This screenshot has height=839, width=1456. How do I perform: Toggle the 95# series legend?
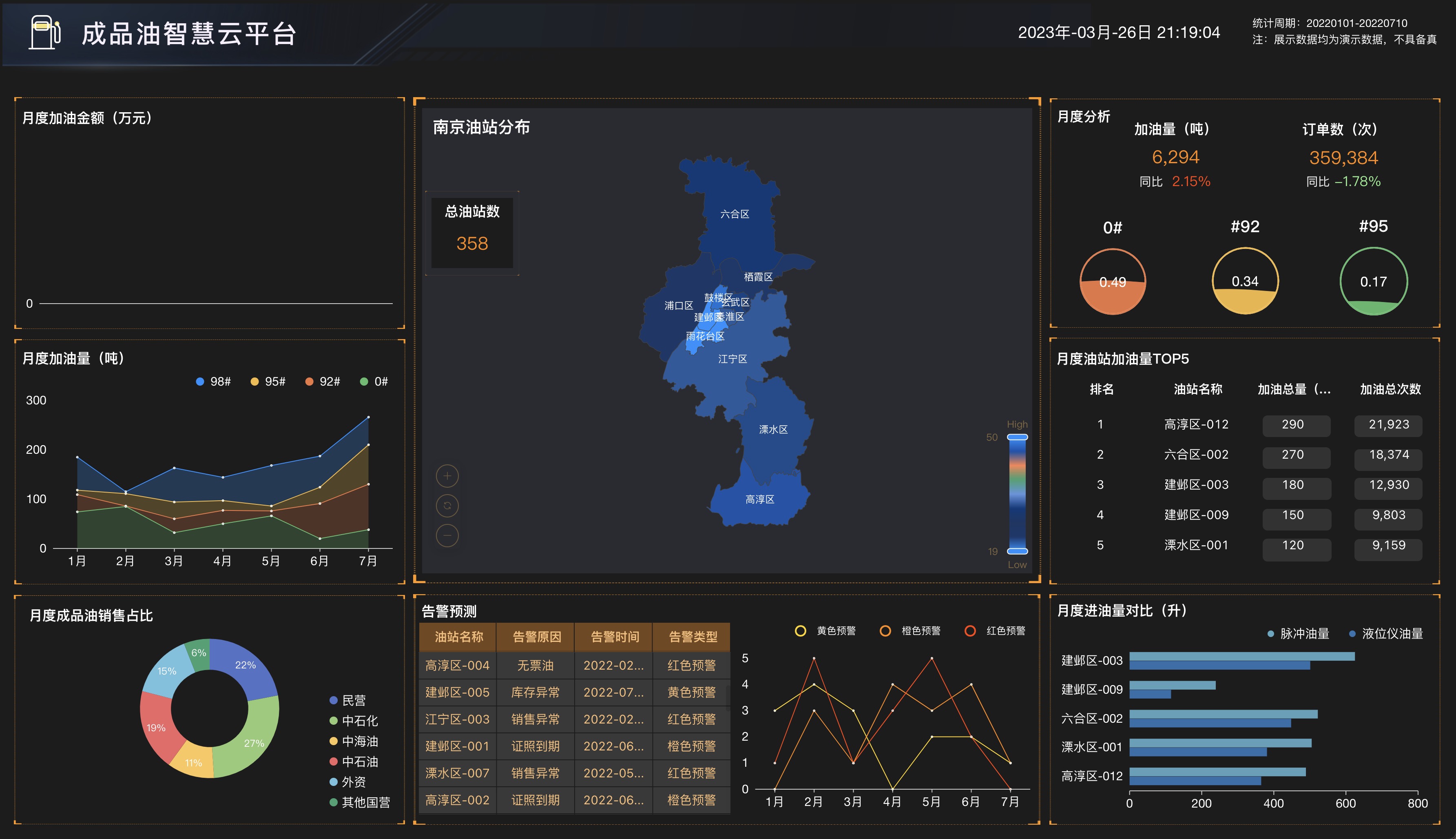coord(268,382)
